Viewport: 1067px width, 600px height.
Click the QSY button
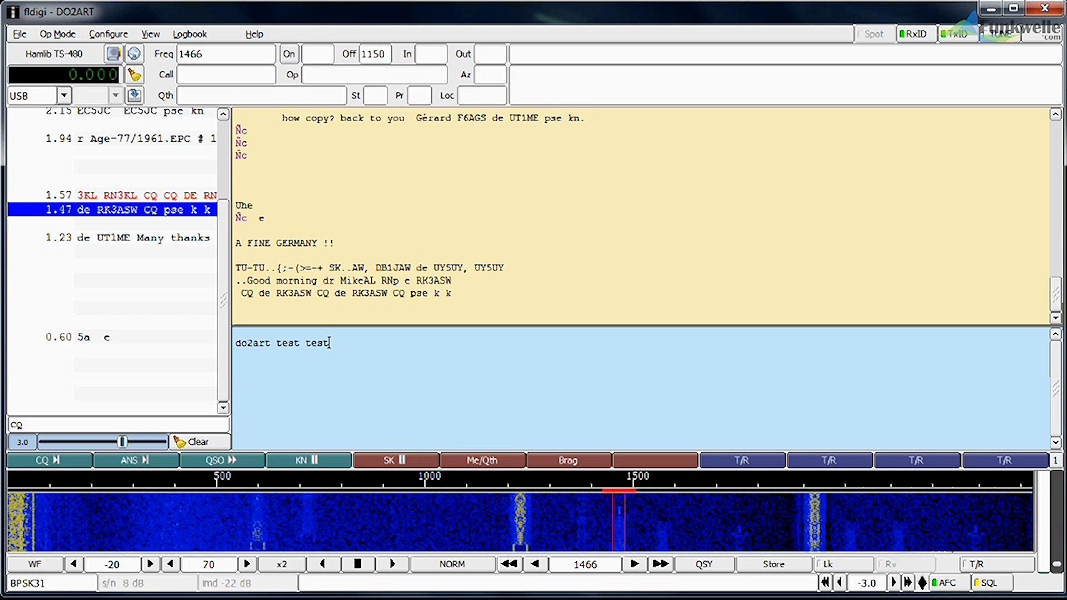704,564
